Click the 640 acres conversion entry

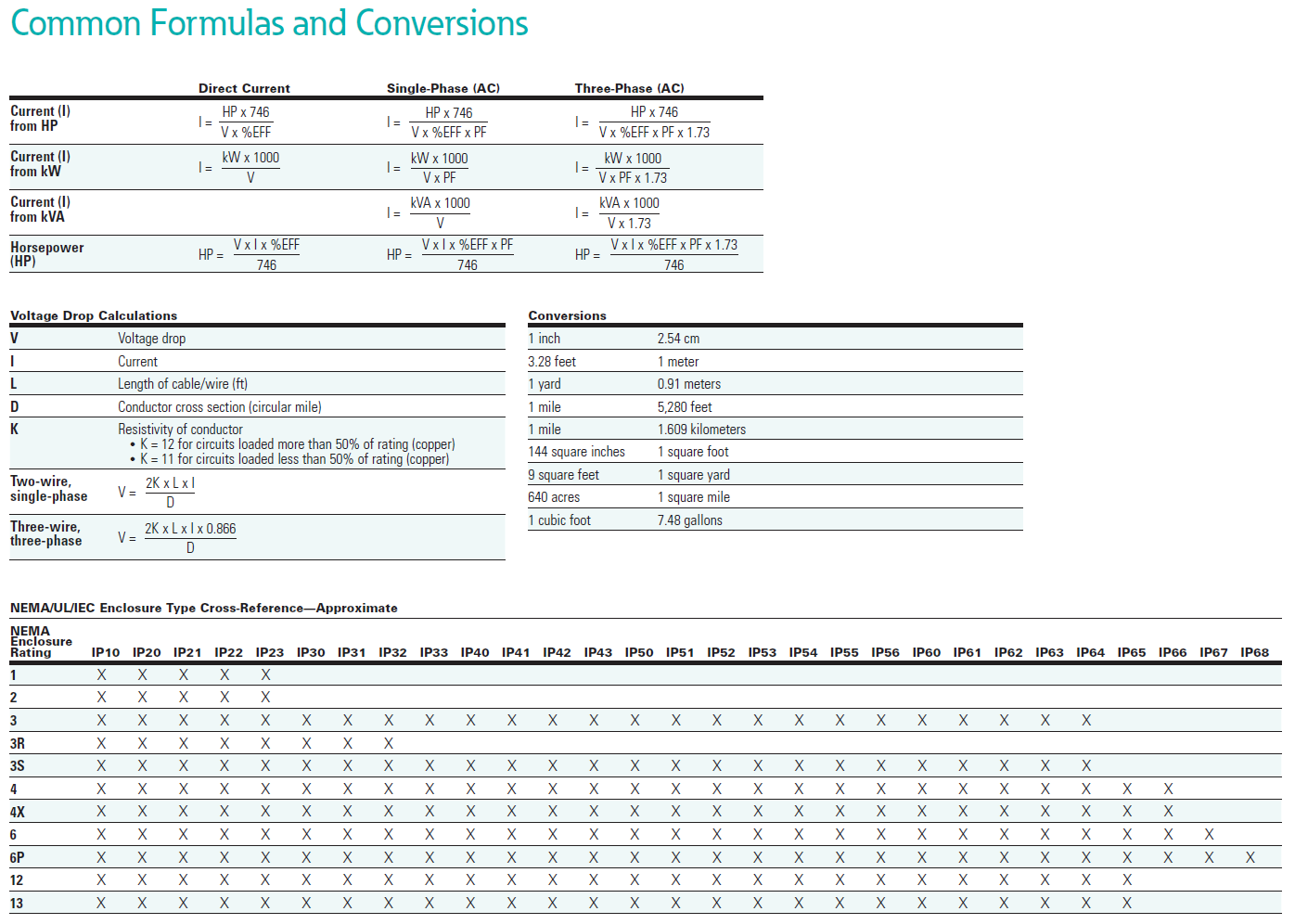(x=554, y=497)
